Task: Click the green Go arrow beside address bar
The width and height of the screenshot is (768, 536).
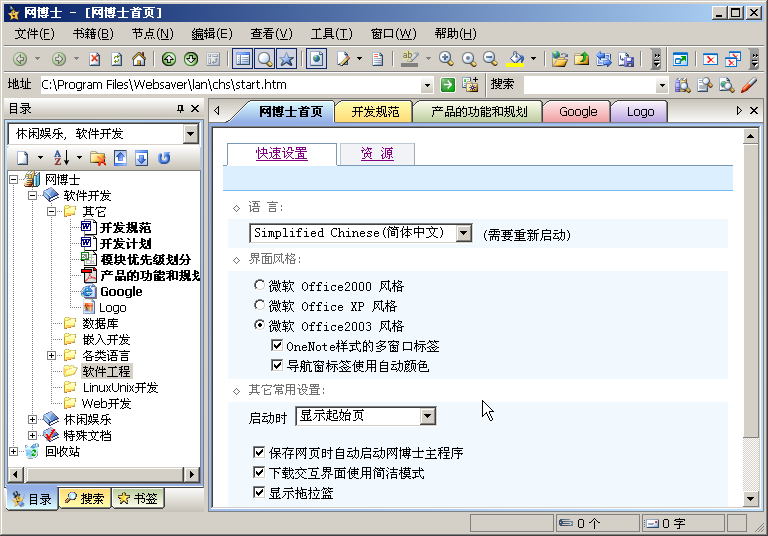Action: point(448,85)
